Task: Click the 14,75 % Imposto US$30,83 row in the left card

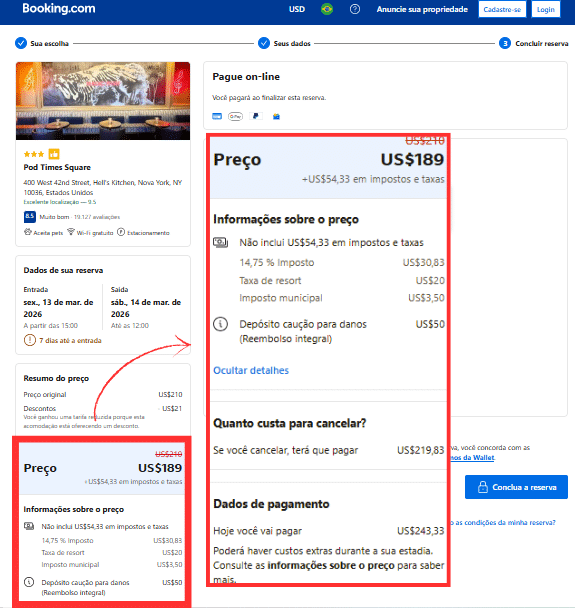Action: pos(112,541)
